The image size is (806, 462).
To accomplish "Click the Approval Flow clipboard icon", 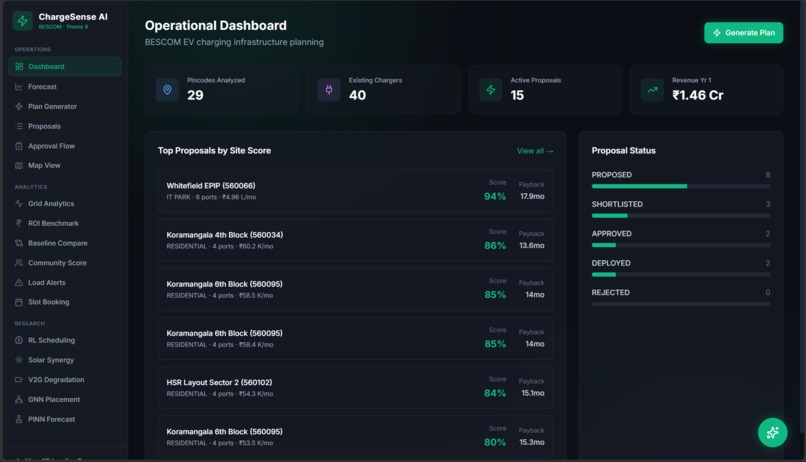I will click(x=19, y=146).
